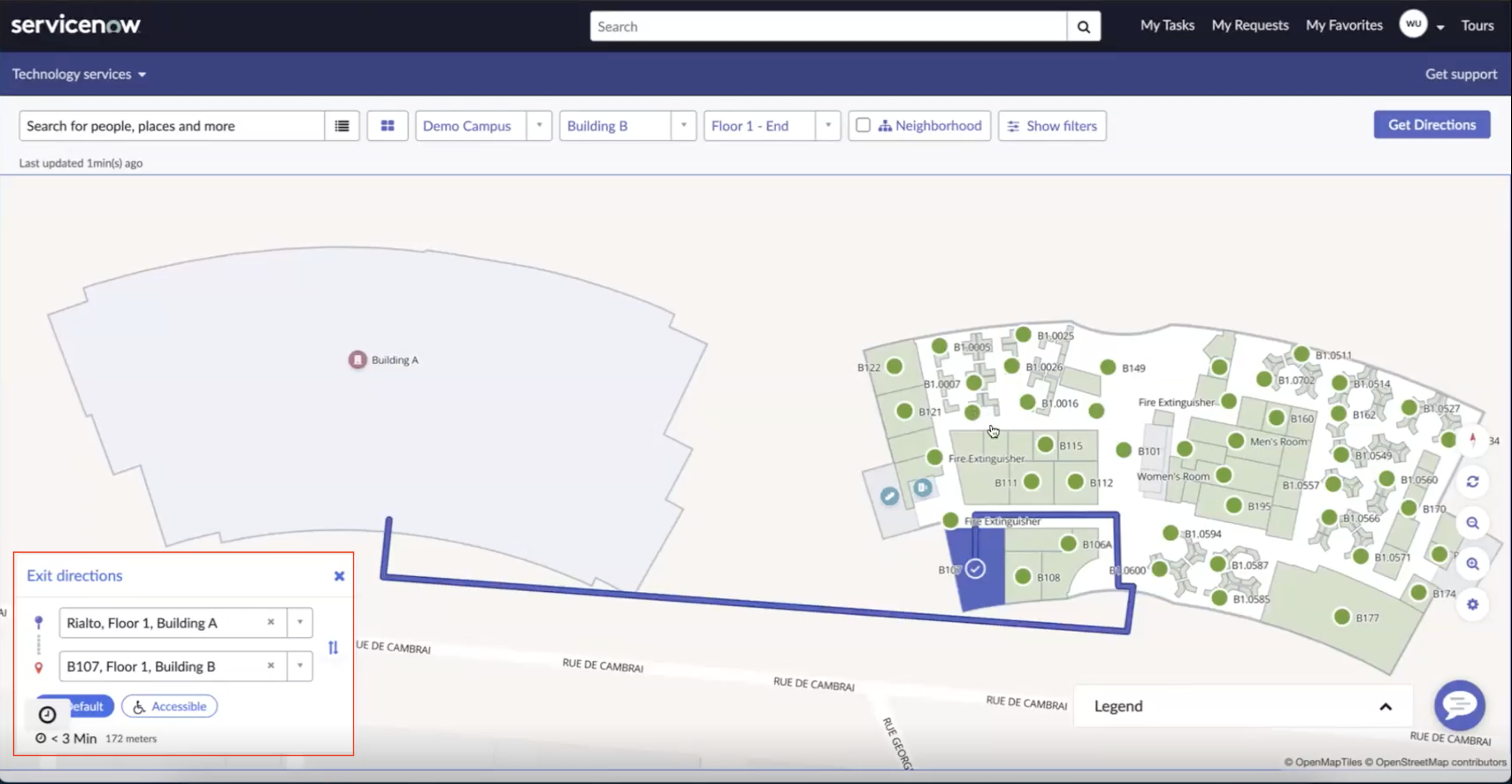This screenshot has height=784, width=1512.
Task: Select the B177 green room marker
Action: pyautogui.click(x=1342, y=617)
